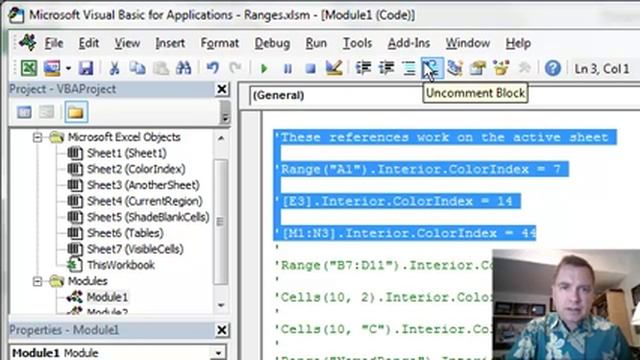Open the Run menu
The width and height of the screenshot is (640, 360).
pyautogui.click(x=316, y=43)
